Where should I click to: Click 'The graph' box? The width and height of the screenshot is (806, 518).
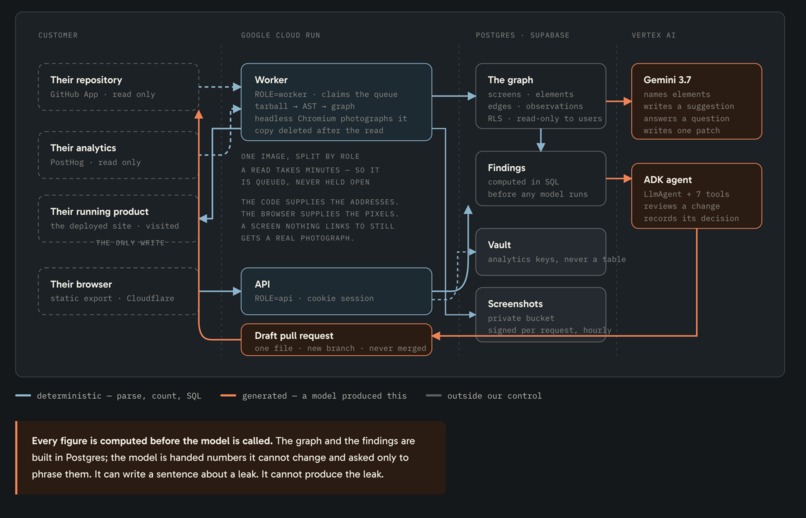541,96
